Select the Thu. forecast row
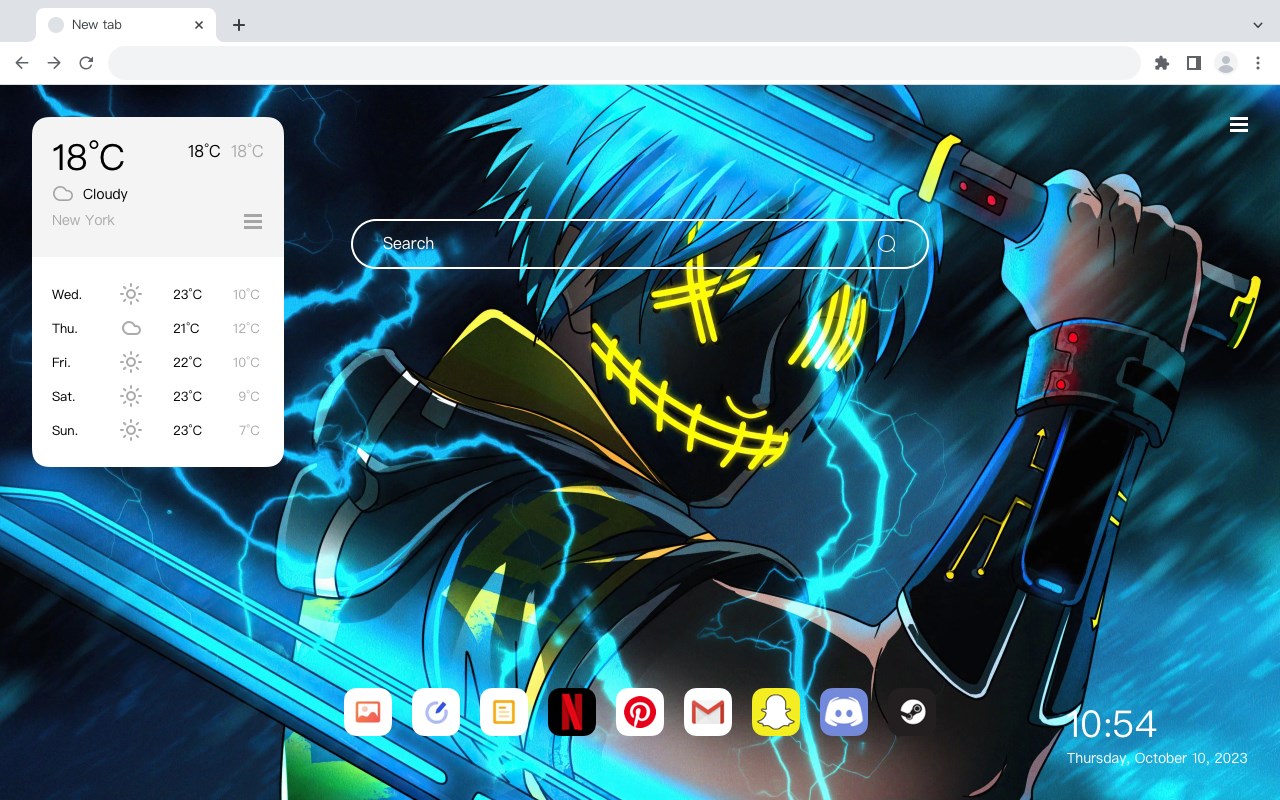This screenshot has height=800, width=1280. click(158, 328)
